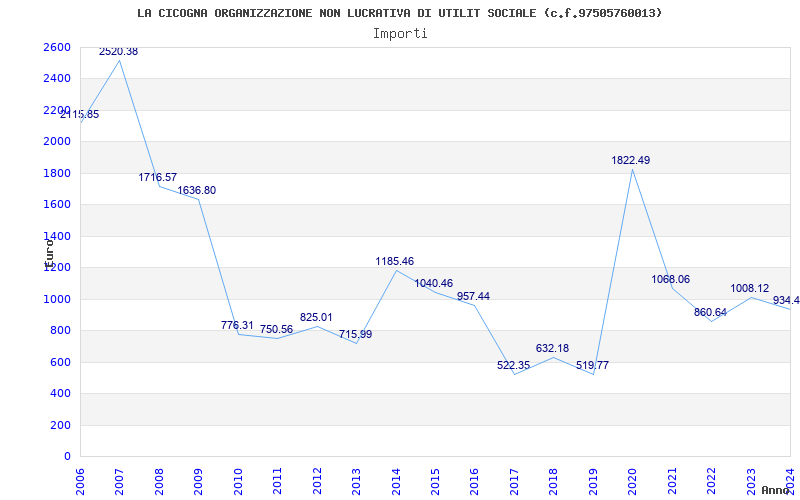Viewport: 800px width, 500px height.
Task: Click the 400 y-axis tick label
Action: (61, 394)
